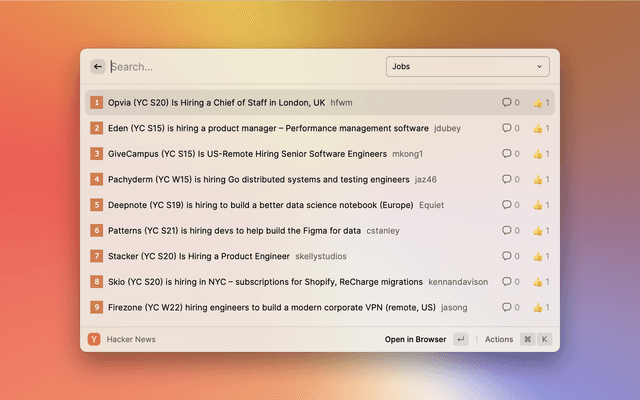Click the back arrow button
Screen dimensions: 640x400
click(98, 67)
